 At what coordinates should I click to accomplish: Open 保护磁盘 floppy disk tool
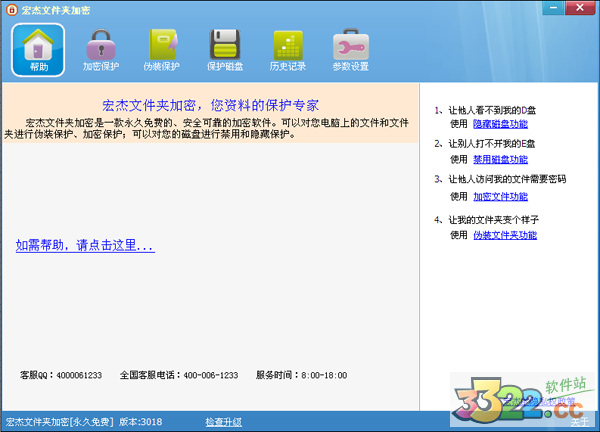point(225,50)
